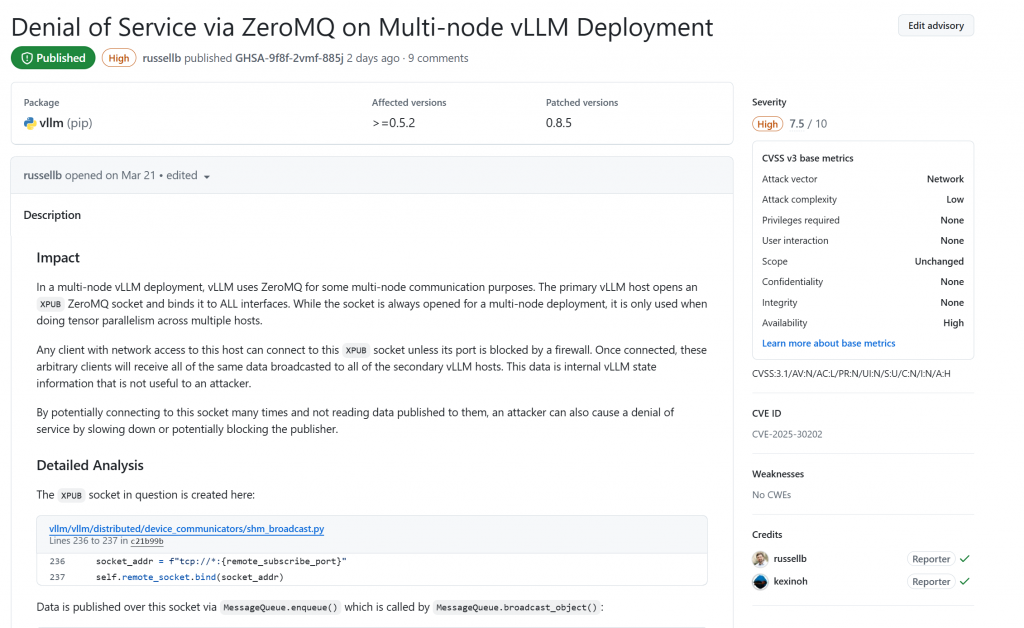Click the advisory title heading
Screen dimensions: 1024x628
click(x=362, y=27)
